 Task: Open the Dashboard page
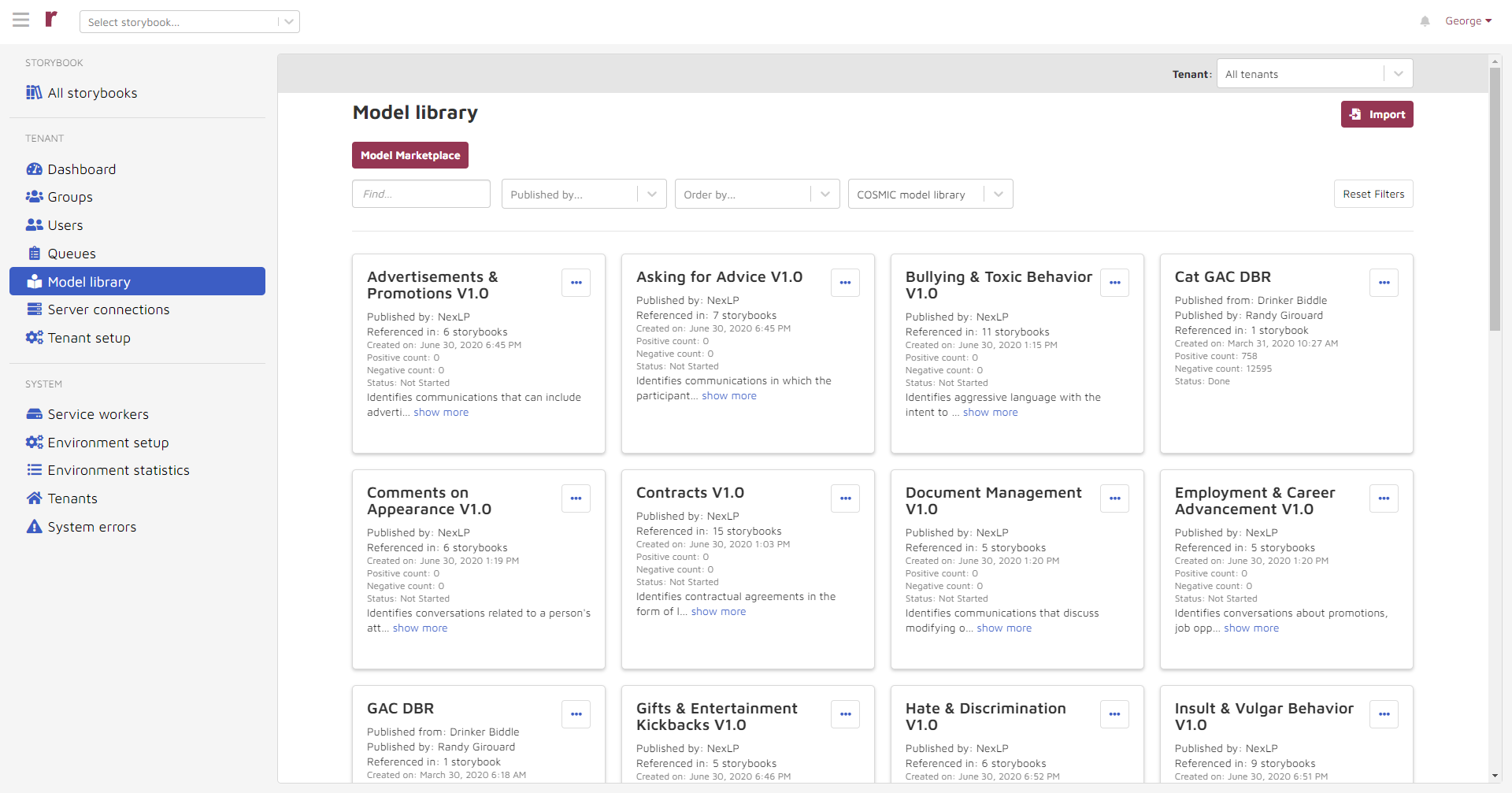[x=137, y=169]
